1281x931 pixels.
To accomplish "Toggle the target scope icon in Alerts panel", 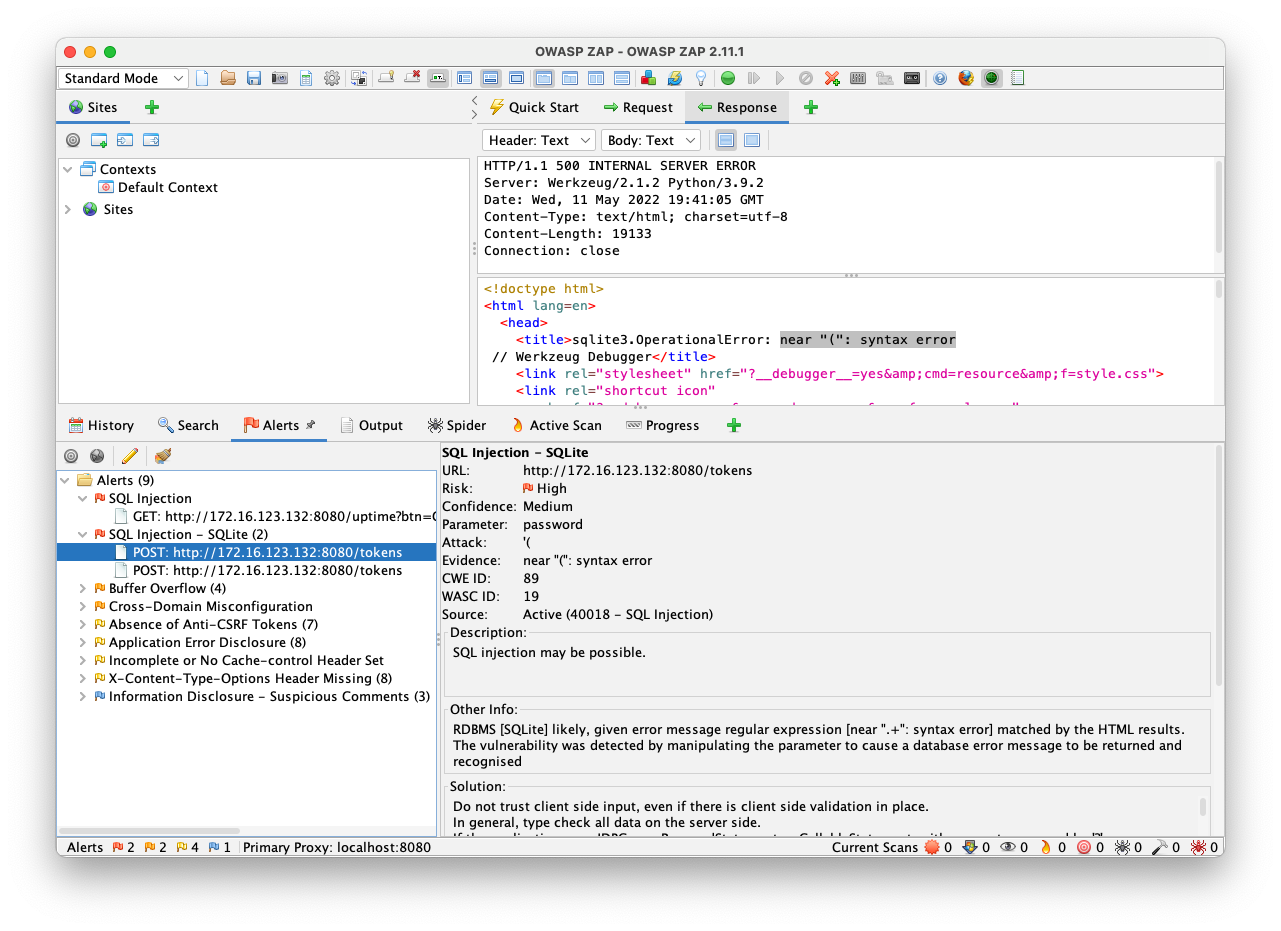I will [x=71, y=456].
